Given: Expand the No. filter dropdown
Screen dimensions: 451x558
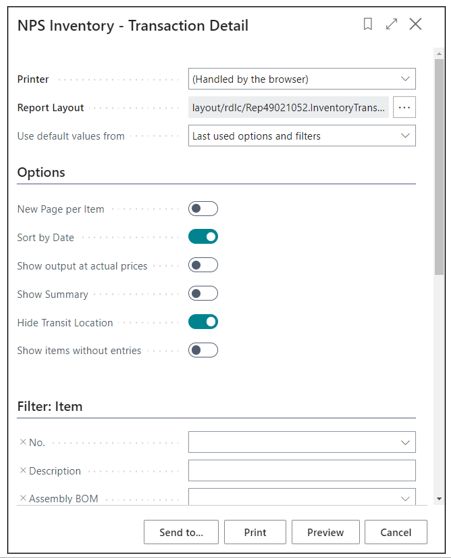Looking at the screenshot, I should coord(405,442).
